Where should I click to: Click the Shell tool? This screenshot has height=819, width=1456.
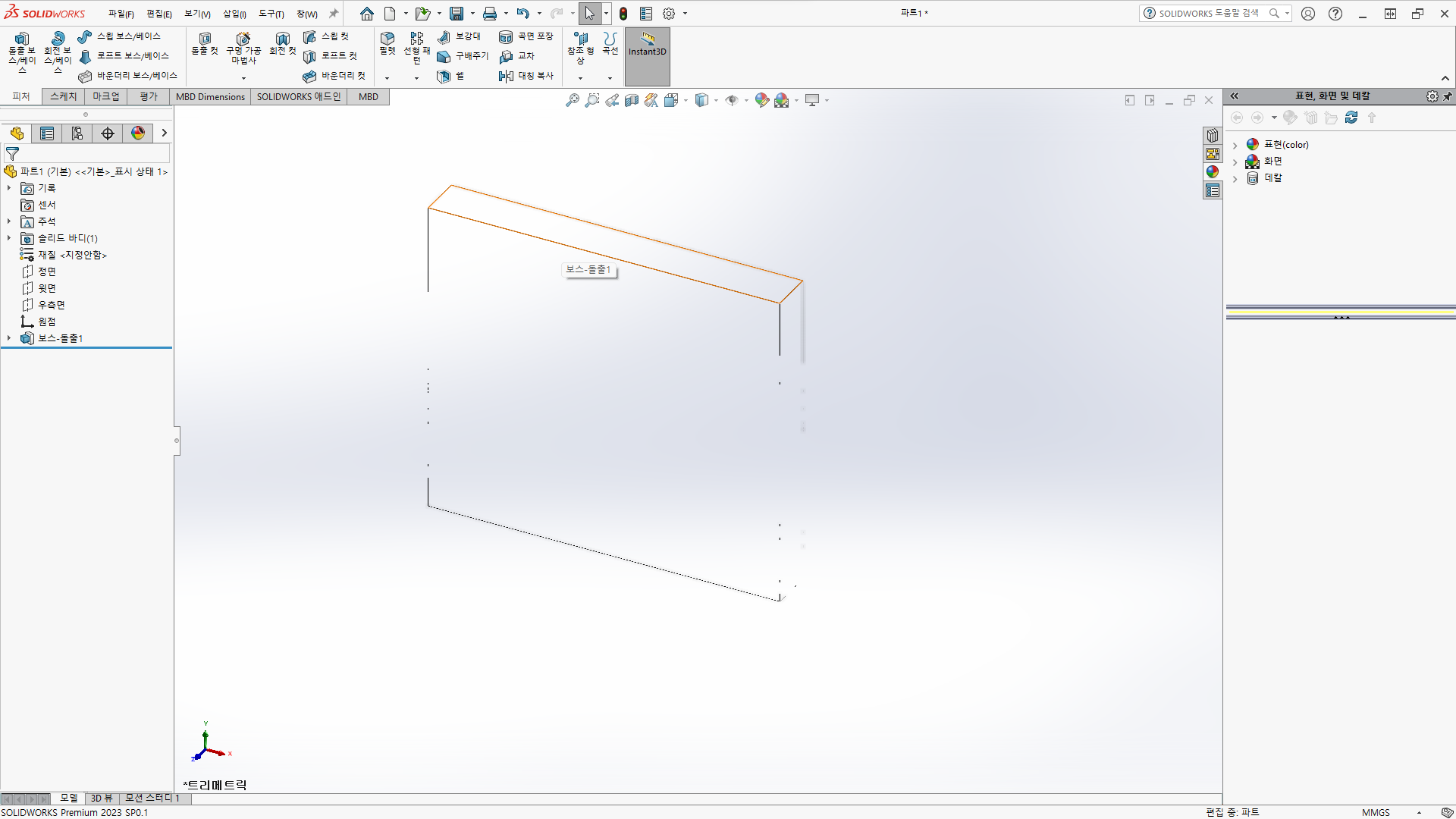[450, 76]
